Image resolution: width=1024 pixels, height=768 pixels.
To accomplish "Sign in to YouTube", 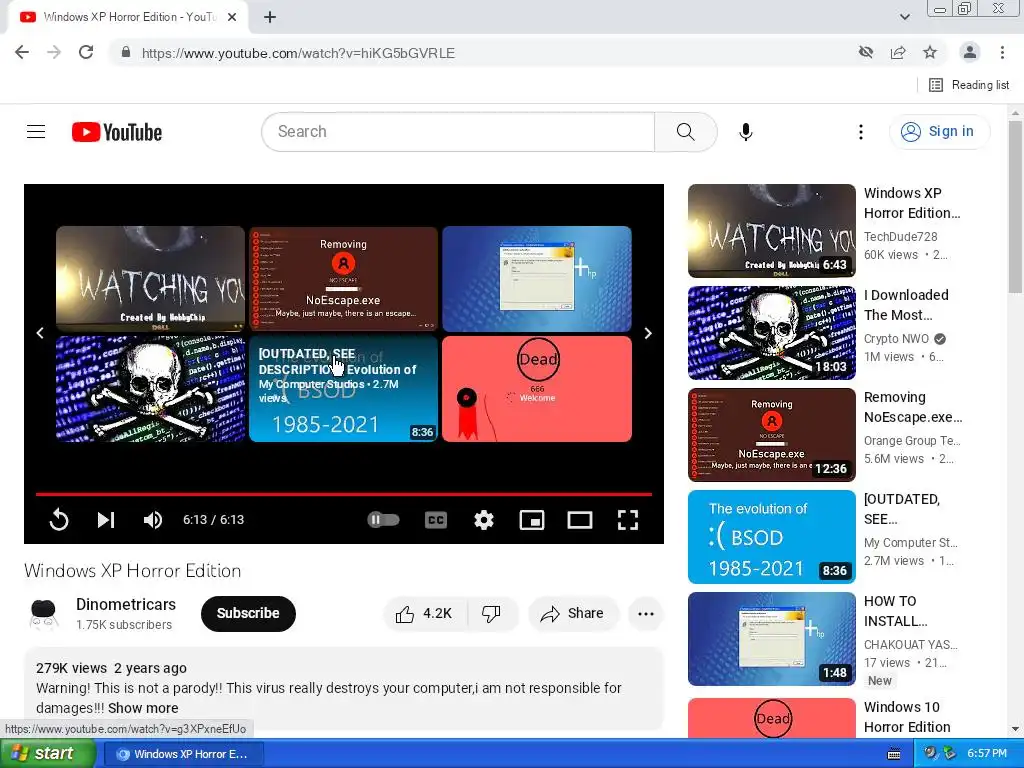I will coord(939,131).
